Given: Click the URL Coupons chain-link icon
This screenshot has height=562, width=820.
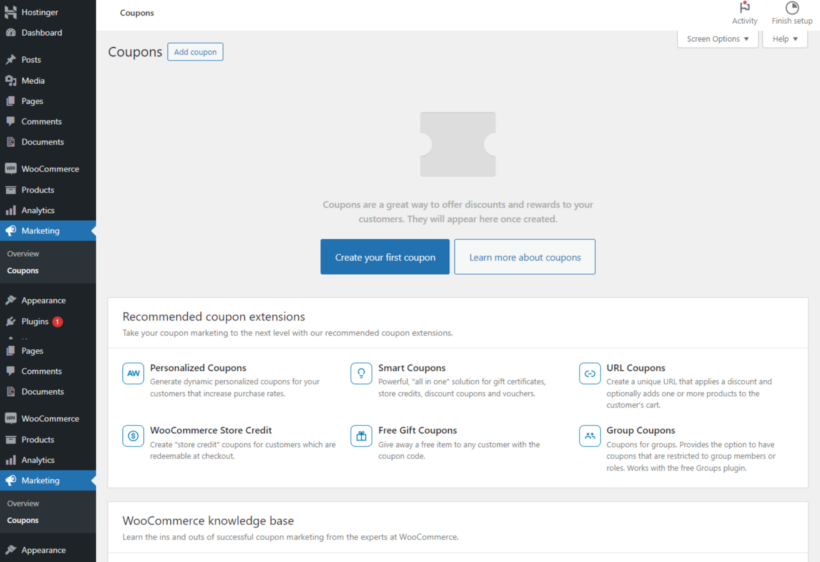Looking at the screenshot, I should pos(590,374).
